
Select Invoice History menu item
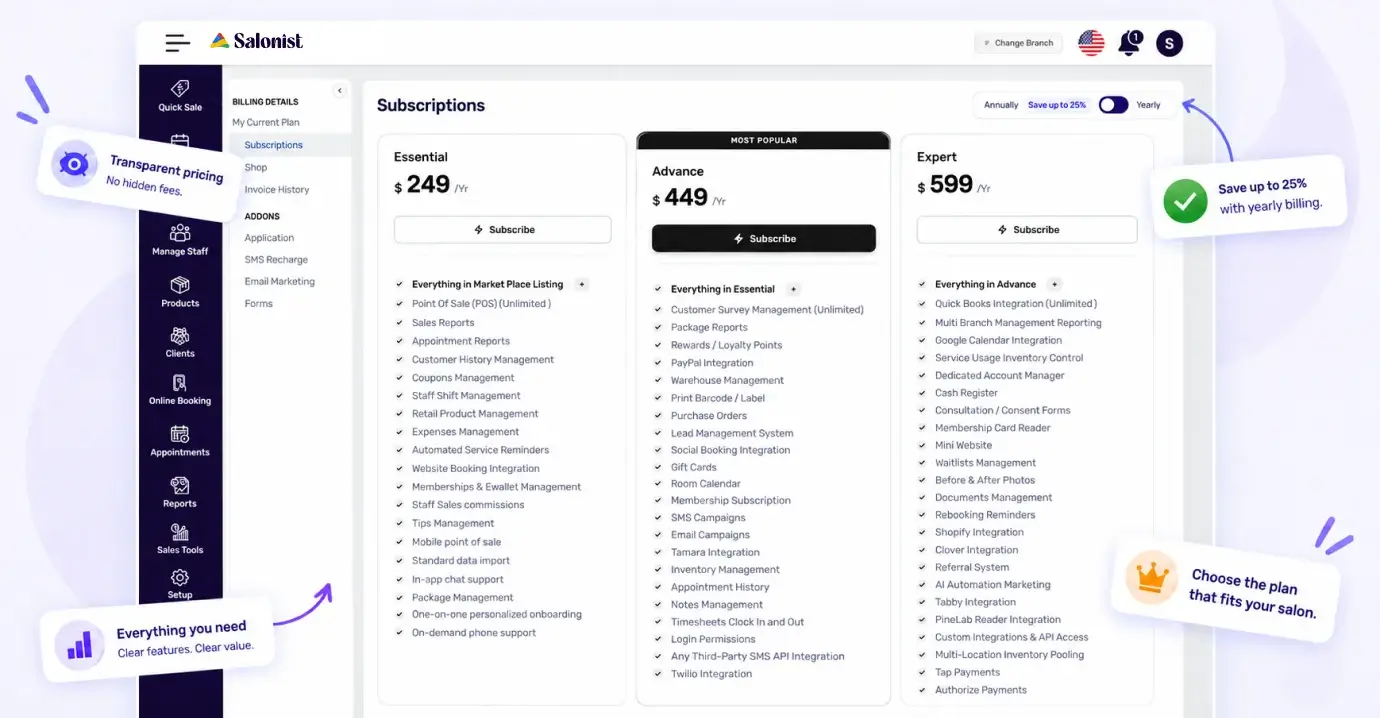[277, 189]
